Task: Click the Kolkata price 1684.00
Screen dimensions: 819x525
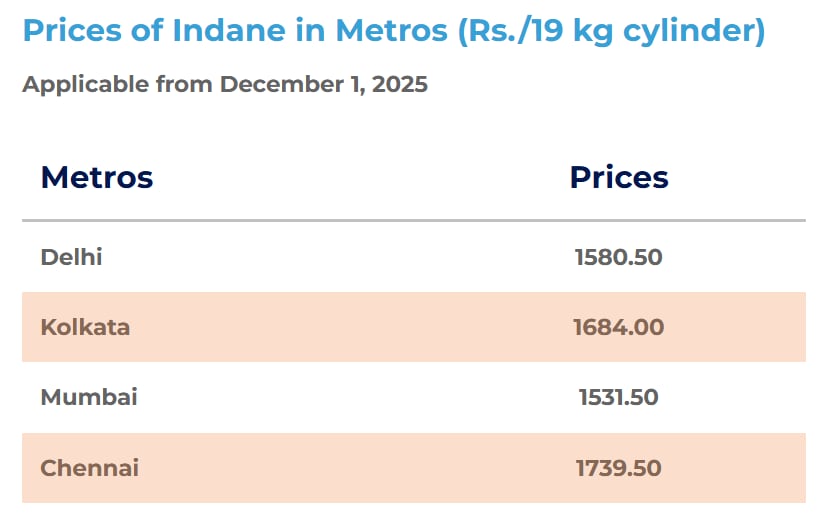Action: point(618,327)
